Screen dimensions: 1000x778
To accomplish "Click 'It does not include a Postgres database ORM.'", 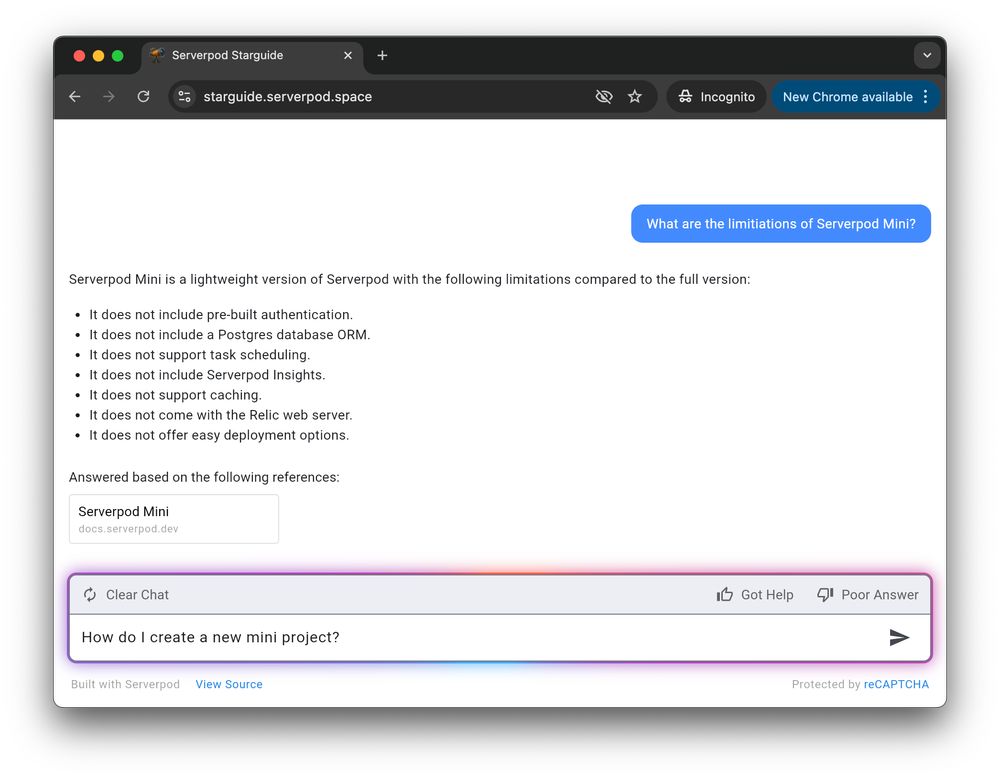I will tap(230, 335).
